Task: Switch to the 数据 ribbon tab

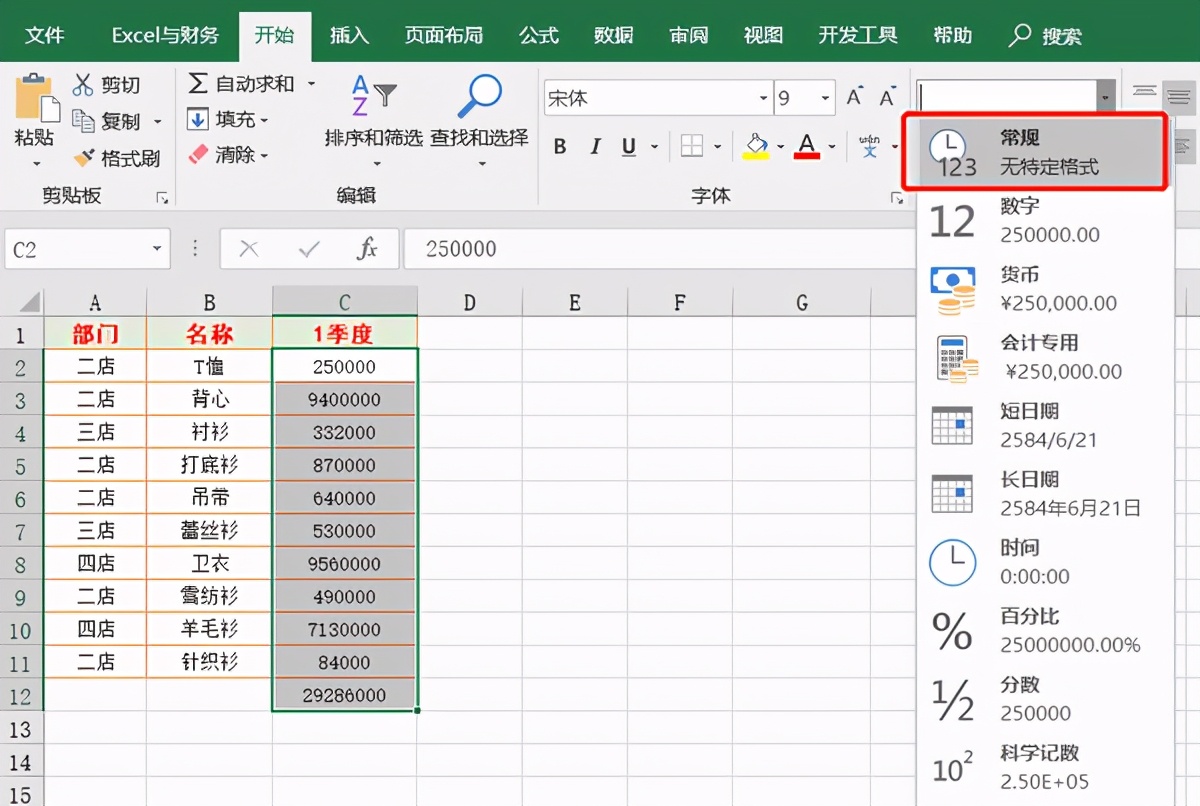Action: pos(612,36)
